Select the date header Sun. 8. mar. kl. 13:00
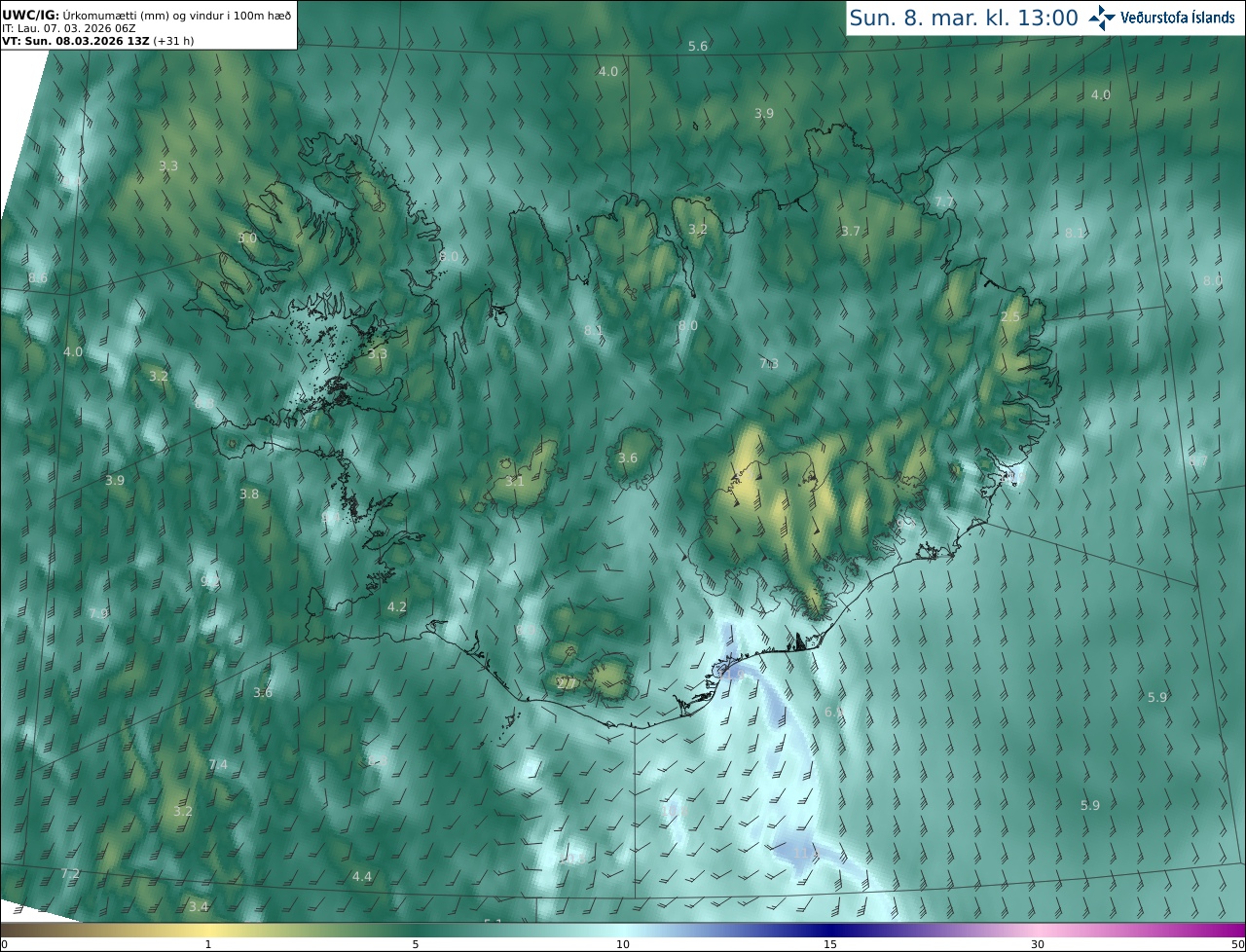 [963, 18]
